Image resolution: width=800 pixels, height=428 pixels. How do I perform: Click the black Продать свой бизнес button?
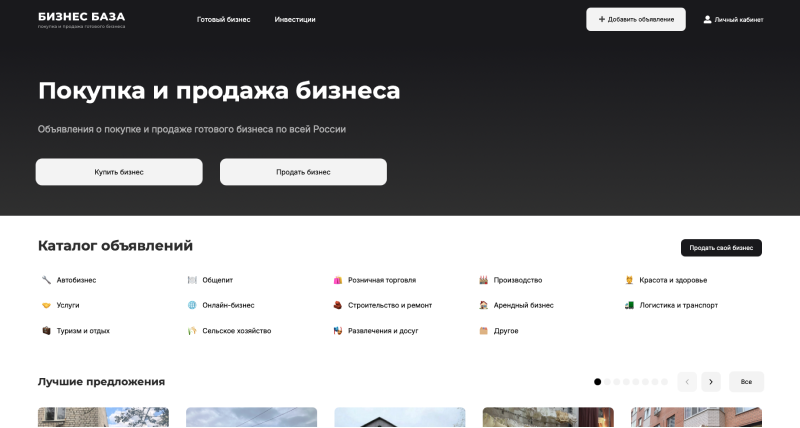[721, 248]
